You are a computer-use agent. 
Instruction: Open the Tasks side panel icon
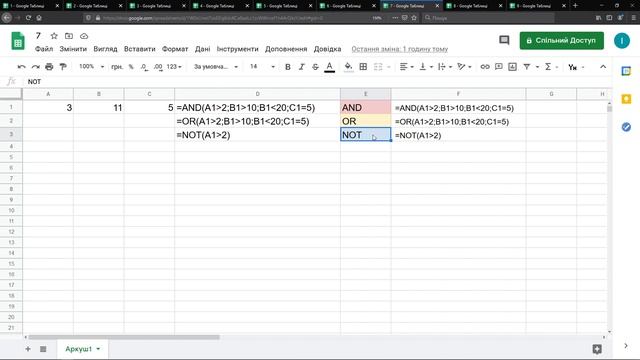626,127
